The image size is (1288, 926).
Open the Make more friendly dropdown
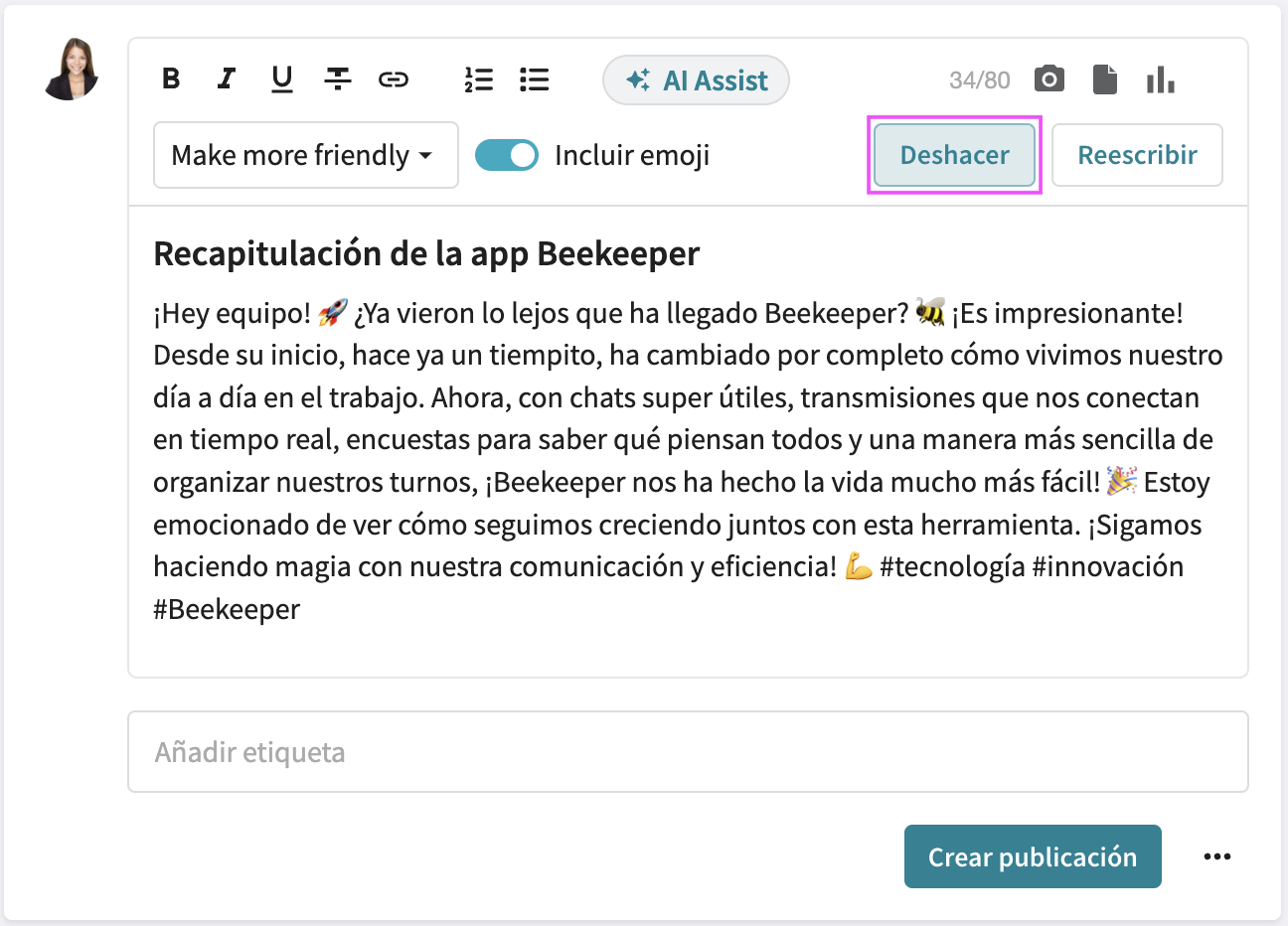tap(305, 155)
